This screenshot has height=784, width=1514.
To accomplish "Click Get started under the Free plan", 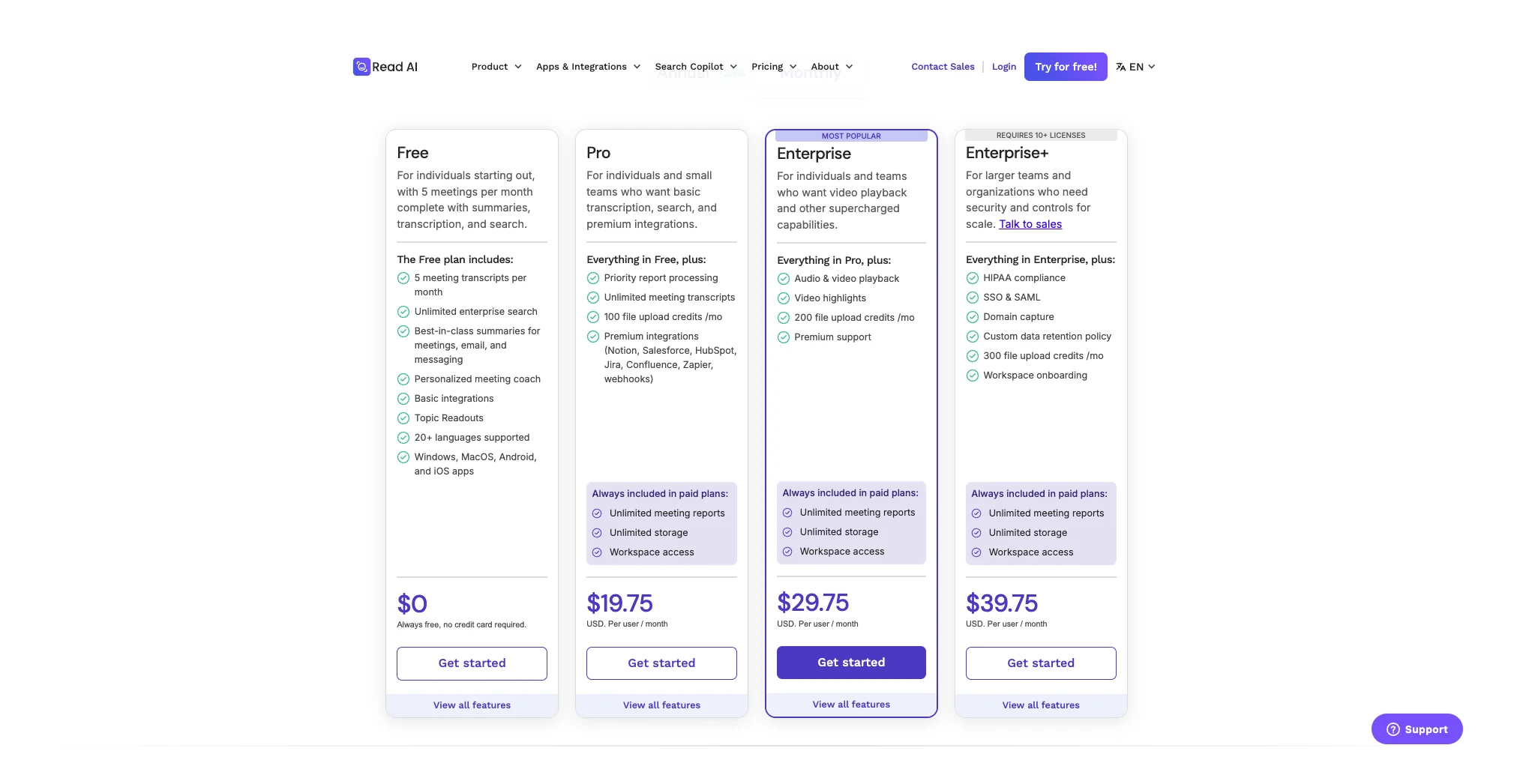I will coord(472,663).
